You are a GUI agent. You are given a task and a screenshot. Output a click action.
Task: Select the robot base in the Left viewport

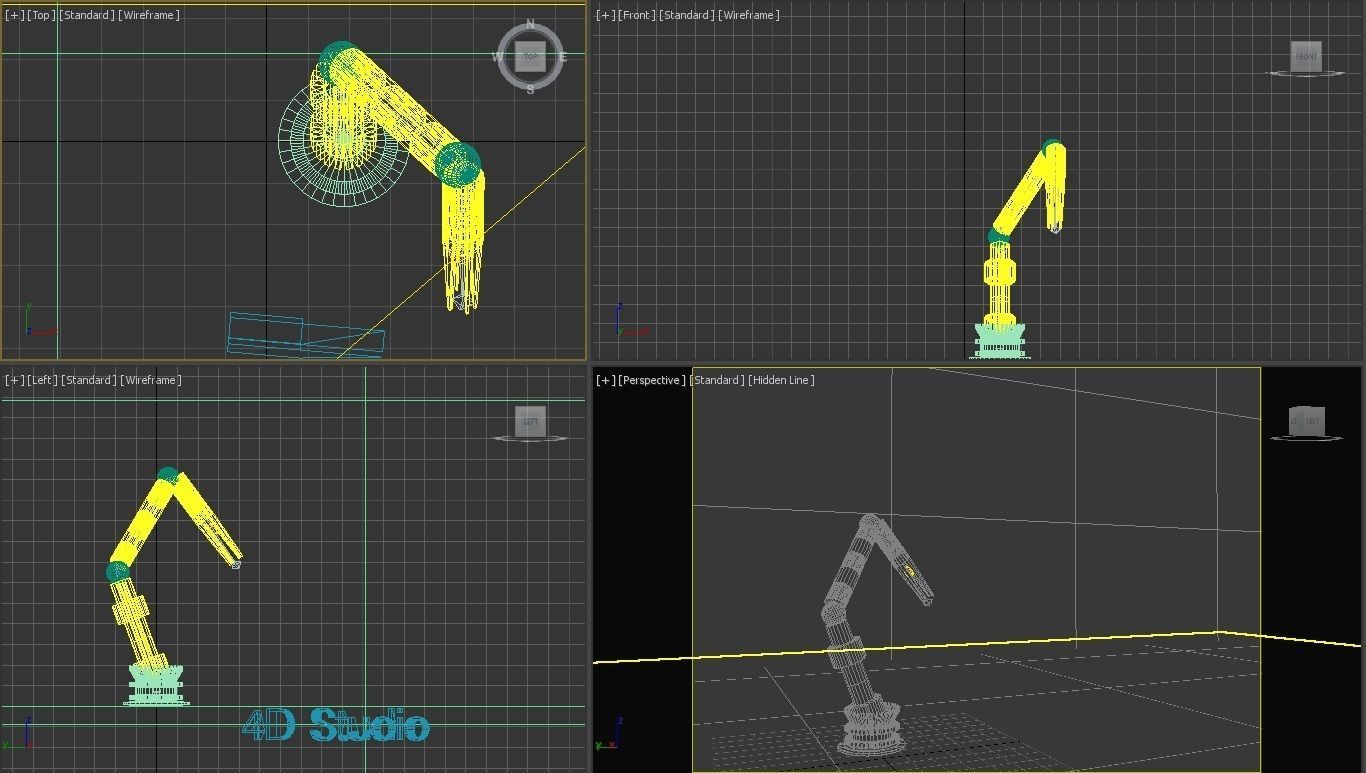click(156, 685)
